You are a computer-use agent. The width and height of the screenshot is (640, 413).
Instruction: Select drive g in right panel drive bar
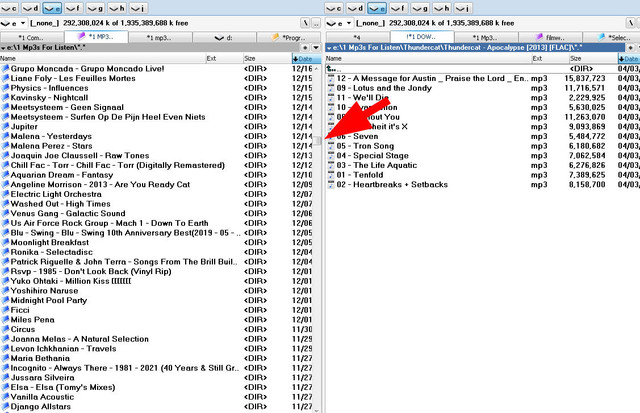click(420, 7)
